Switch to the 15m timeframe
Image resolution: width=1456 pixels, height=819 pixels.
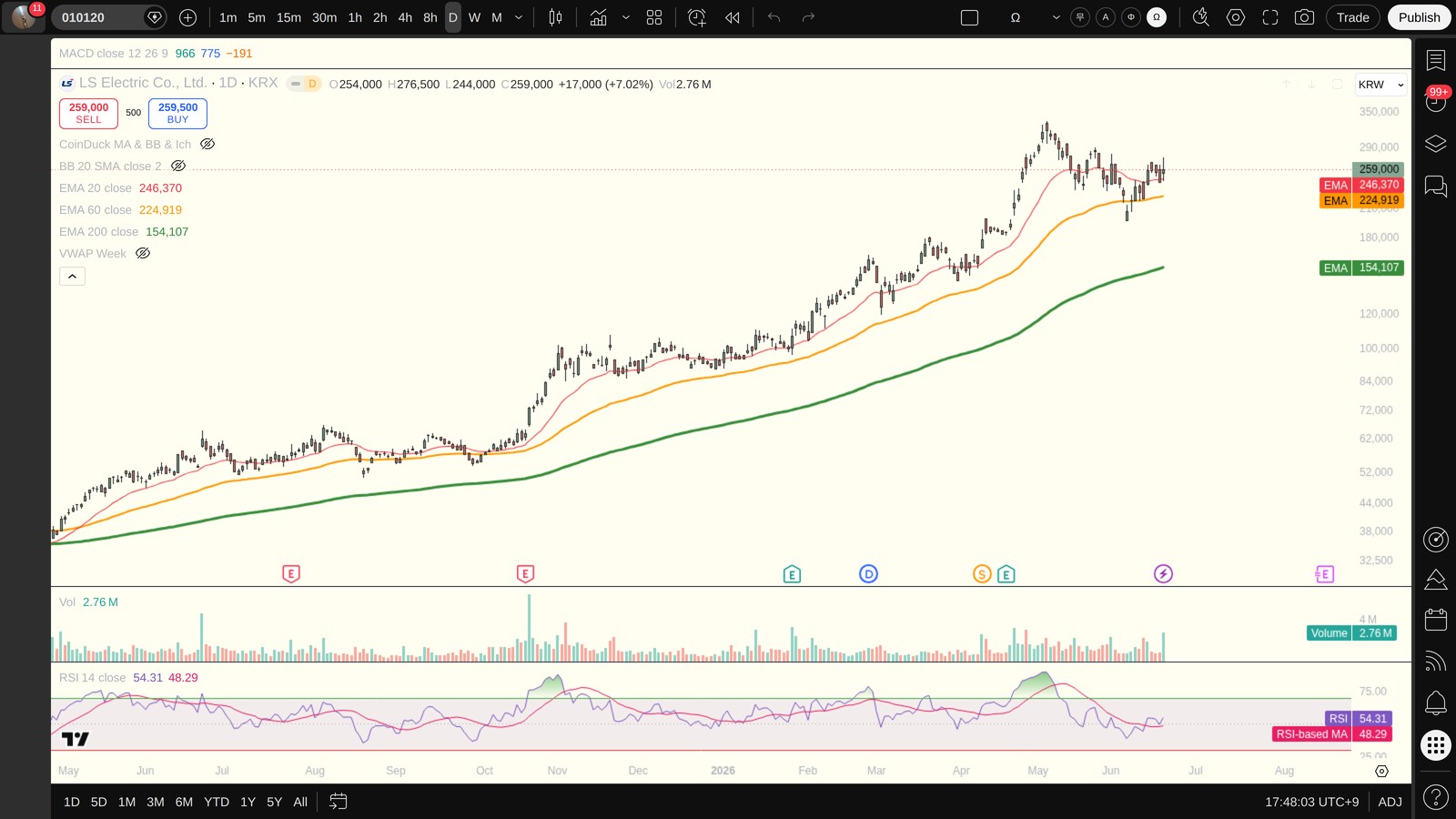[x=288, y=17]
